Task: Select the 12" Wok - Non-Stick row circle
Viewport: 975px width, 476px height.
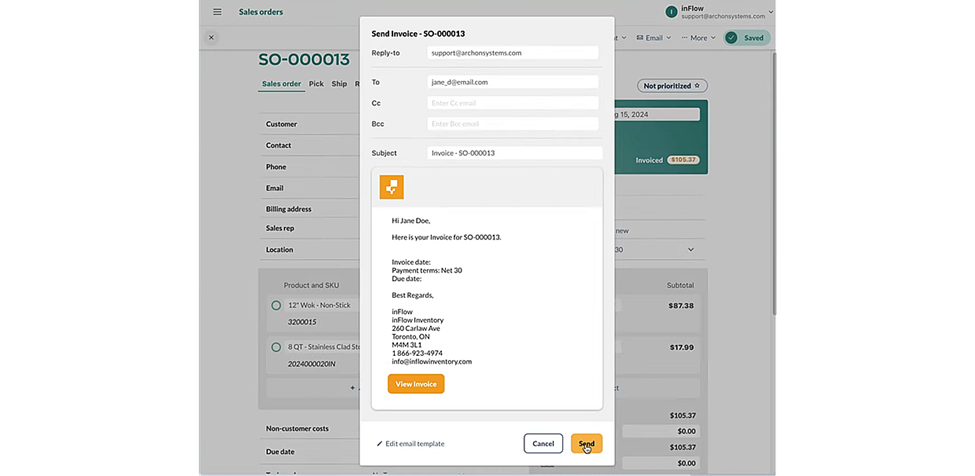Action: pos(276,305)
